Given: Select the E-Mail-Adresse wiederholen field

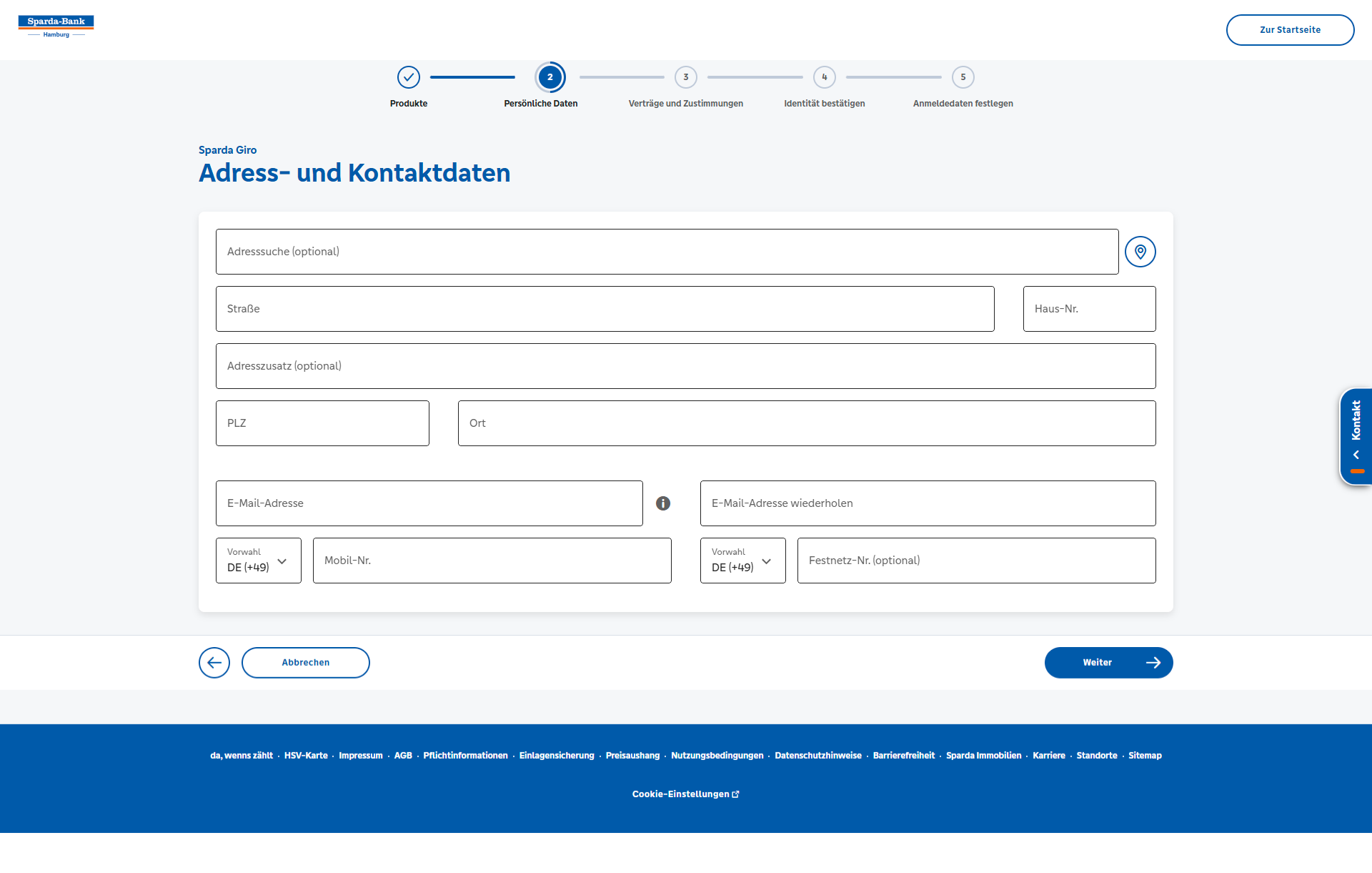Looking at the screenshot, I should tap(928, 503).
